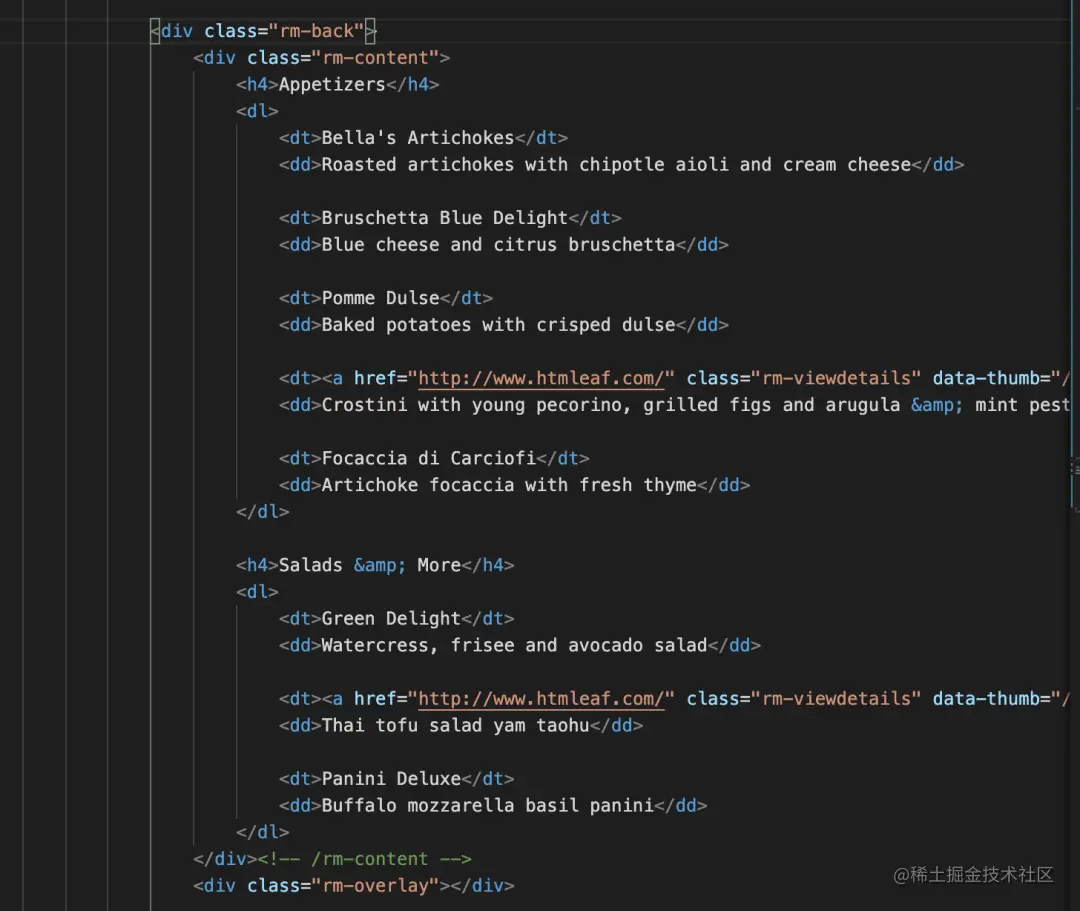The height and width of the screenshot is (911, 1080).
Task: Click Buffalo mozzarella basil panini line
Action: (493, 806)
